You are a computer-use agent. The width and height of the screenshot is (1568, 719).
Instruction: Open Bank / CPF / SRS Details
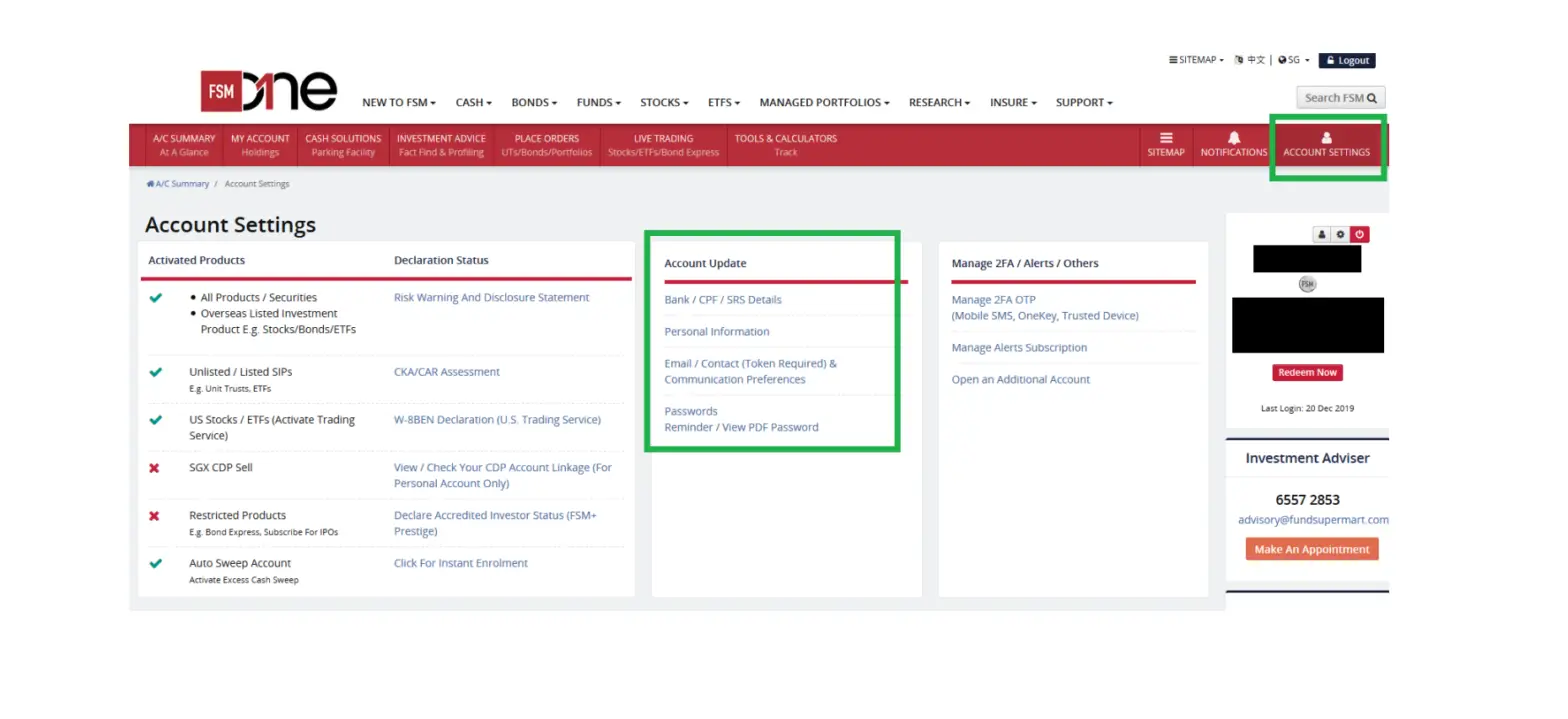point(723,299)
